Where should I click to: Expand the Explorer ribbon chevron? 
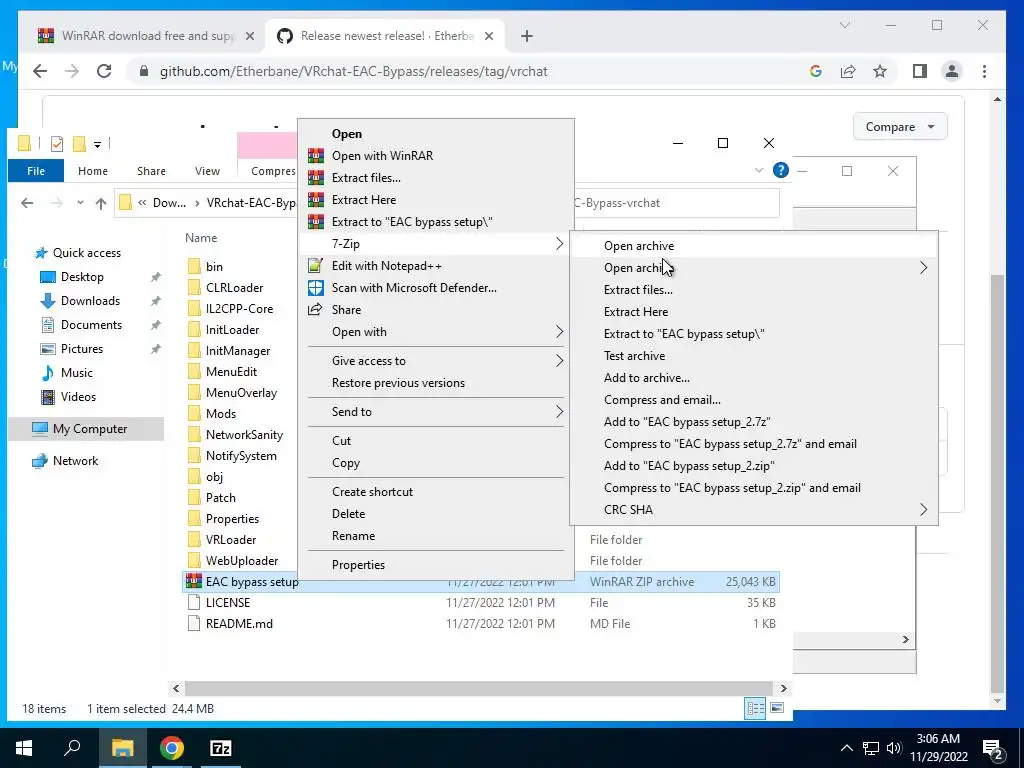pos(759,170)
